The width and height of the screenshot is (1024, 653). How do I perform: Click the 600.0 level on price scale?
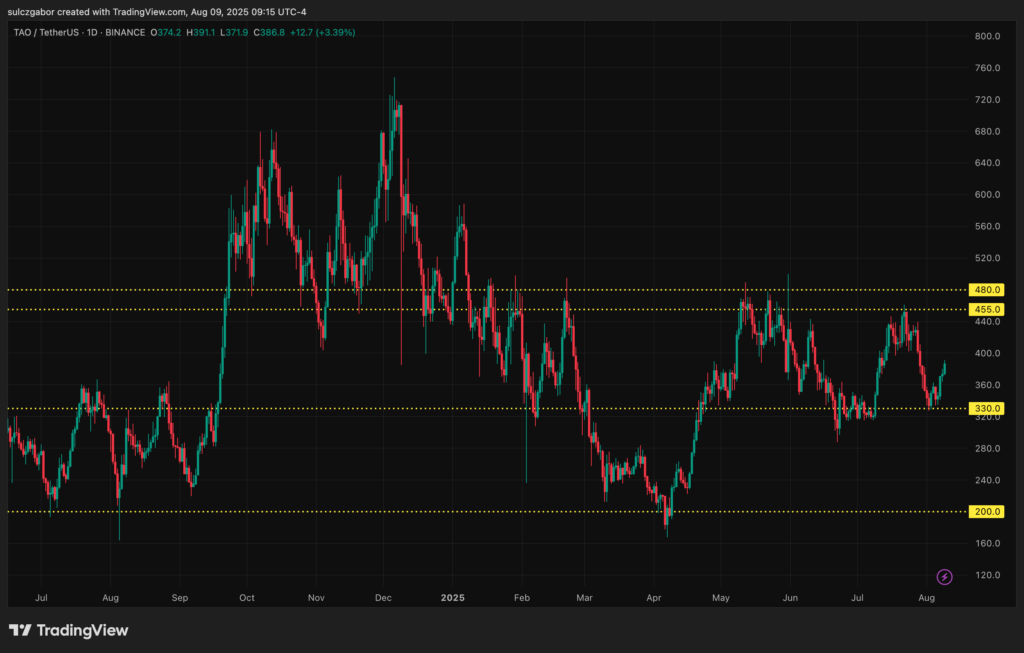(987, 195)
